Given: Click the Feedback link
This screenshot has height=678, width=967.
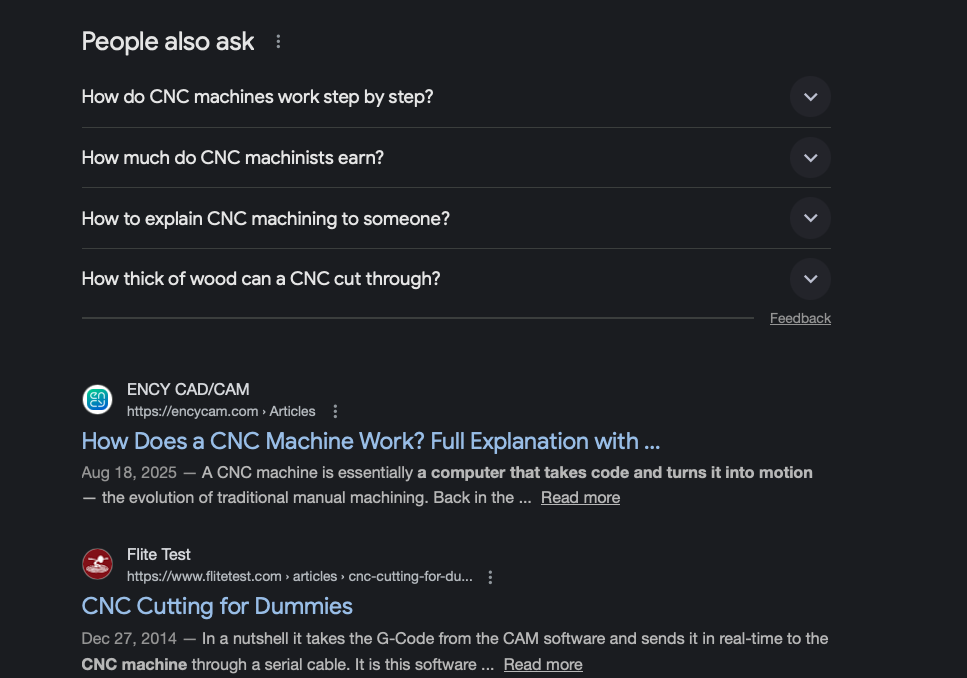Looking at the screenshot, I should pos(800,318).
